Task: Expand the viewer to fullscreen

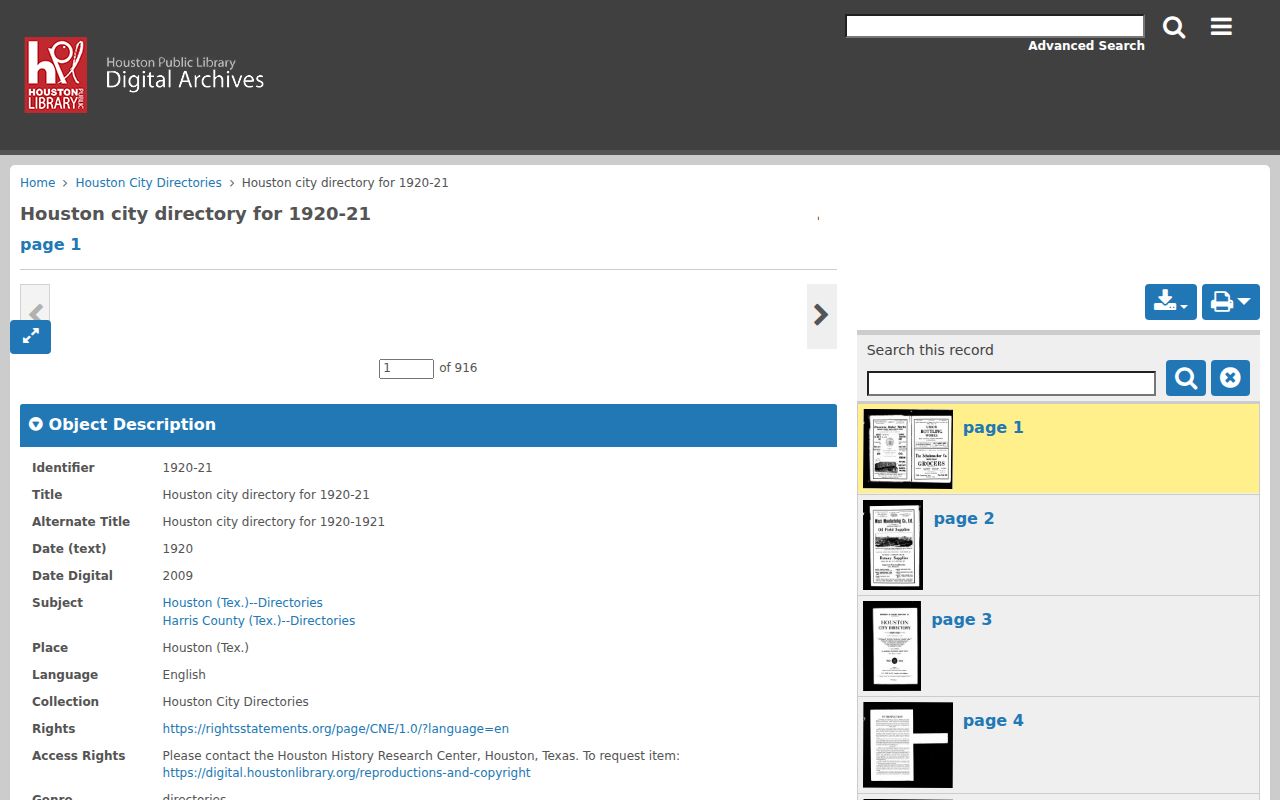Action: coord(30,337)
